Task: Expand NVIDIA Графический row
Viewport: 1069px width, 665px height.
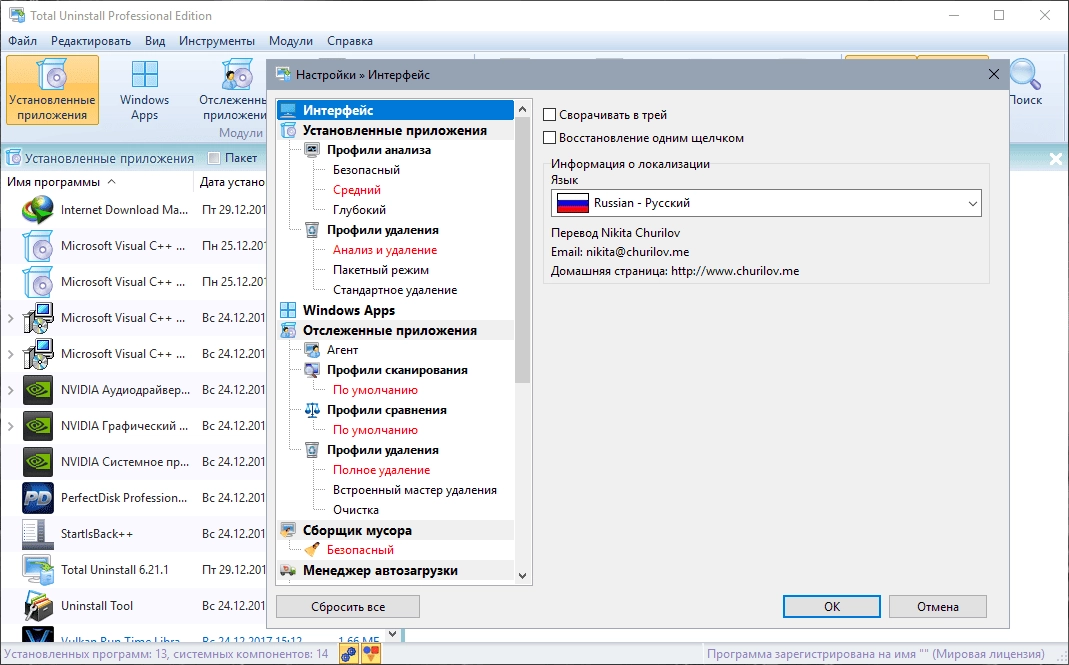Action: (x=10, y=426)
